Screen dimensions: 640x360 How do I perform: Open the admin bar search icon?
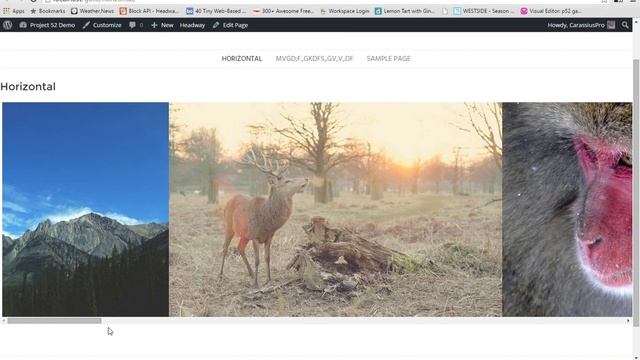tap(625, 25)
